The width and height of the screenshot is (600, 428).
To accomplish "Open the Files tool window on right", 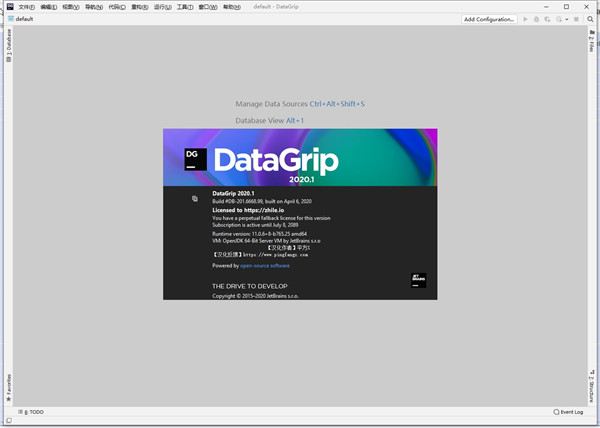I will [x=591, y=41].
